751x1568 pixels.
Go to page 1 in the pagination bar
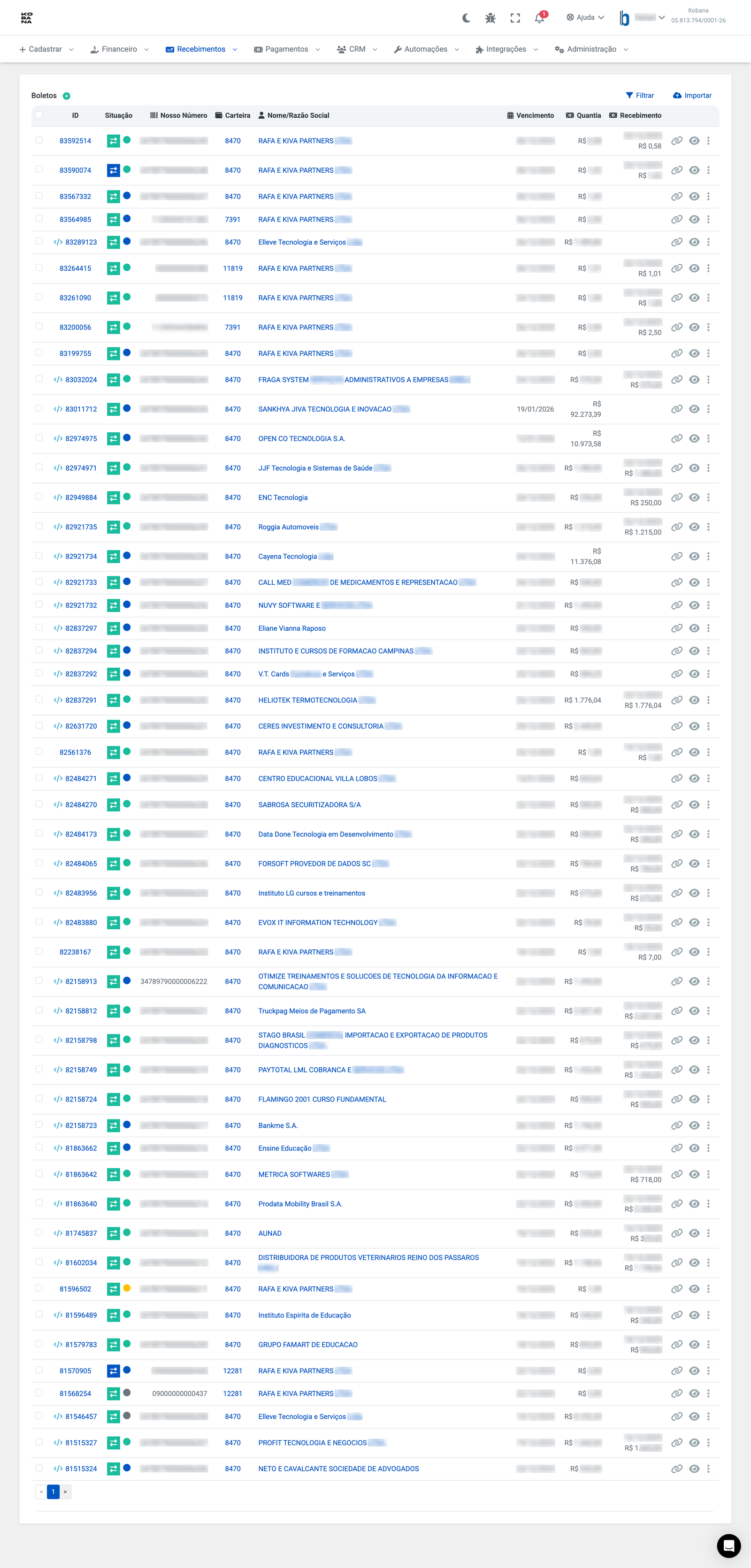(54, 1492)
